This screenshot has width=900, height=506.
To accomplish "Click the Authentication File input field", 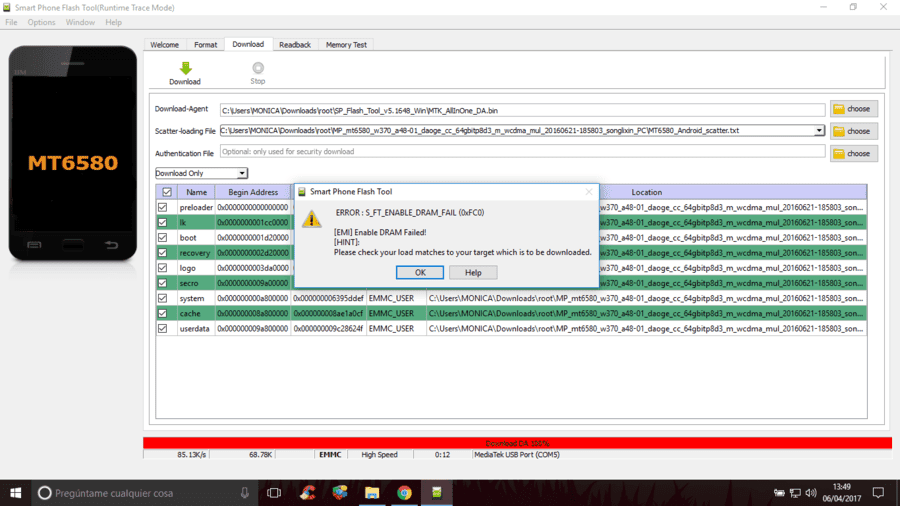I will click(x=522, y=151).
